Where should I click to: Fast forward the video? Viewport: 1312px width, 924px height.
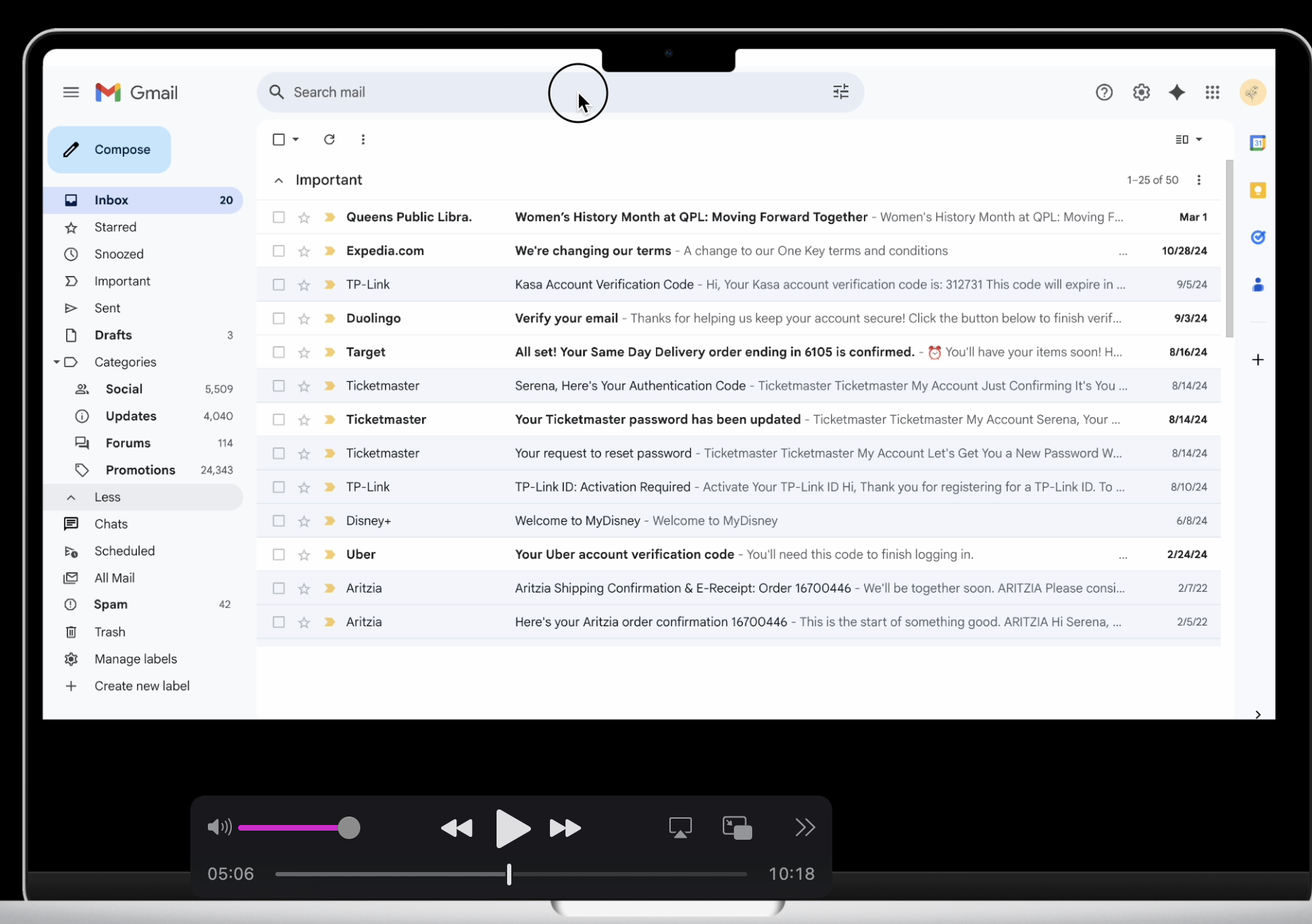point(565,829)
